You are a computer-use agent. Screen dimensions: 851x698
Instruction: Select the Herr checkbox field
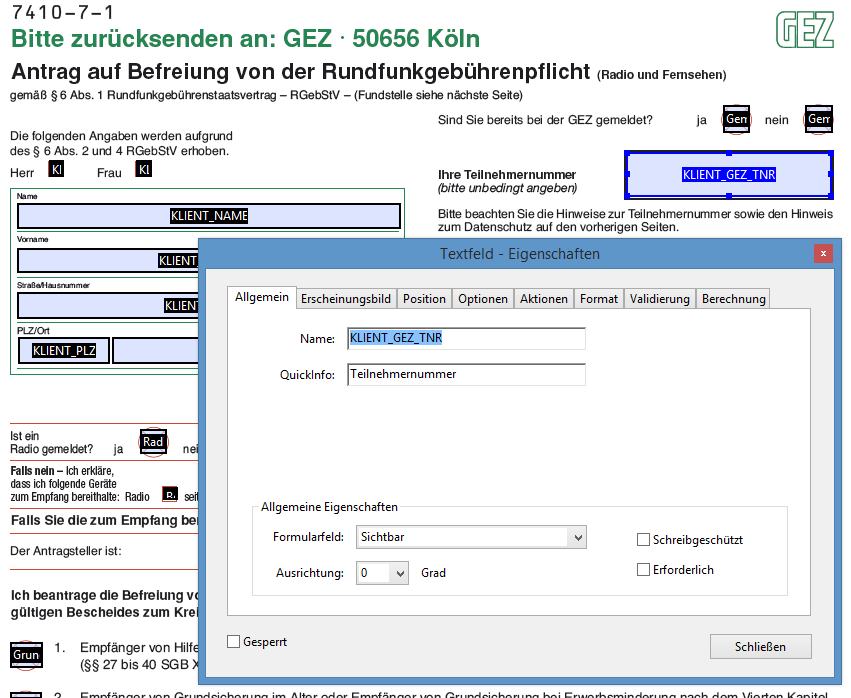point(56,169)
